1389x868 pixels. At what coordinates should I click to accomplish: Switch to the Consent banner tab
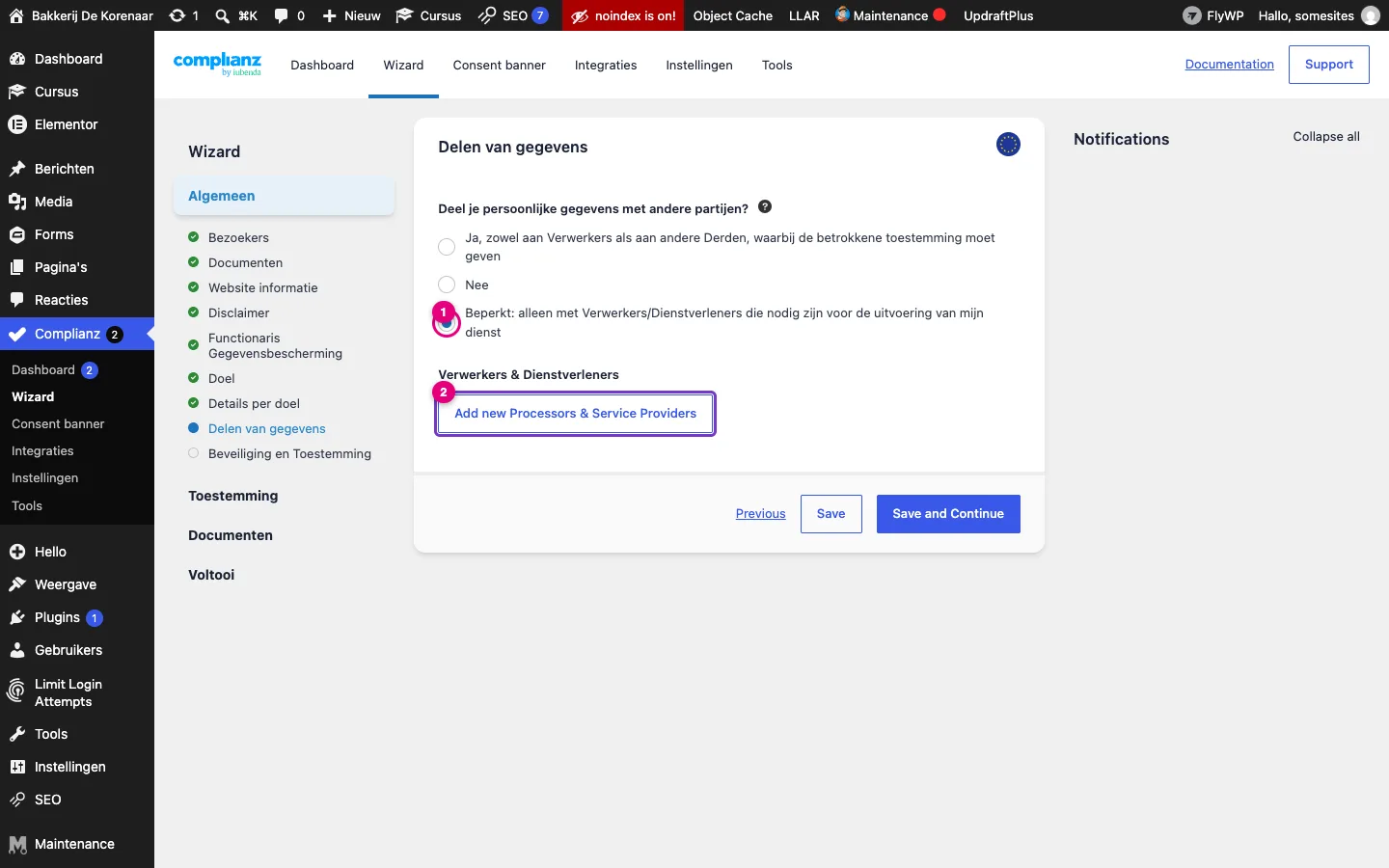point(500,65)
